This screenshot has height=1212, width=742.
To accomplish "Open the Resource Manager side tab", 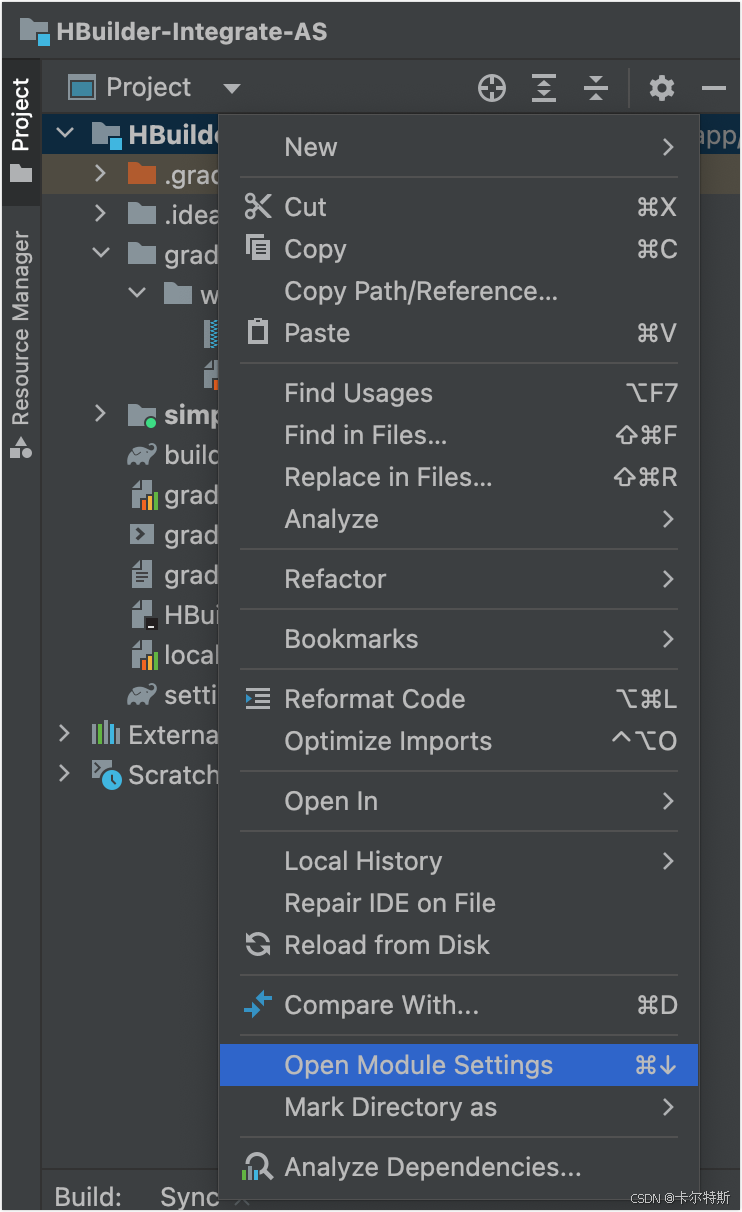I will click(x=21, y=344).
